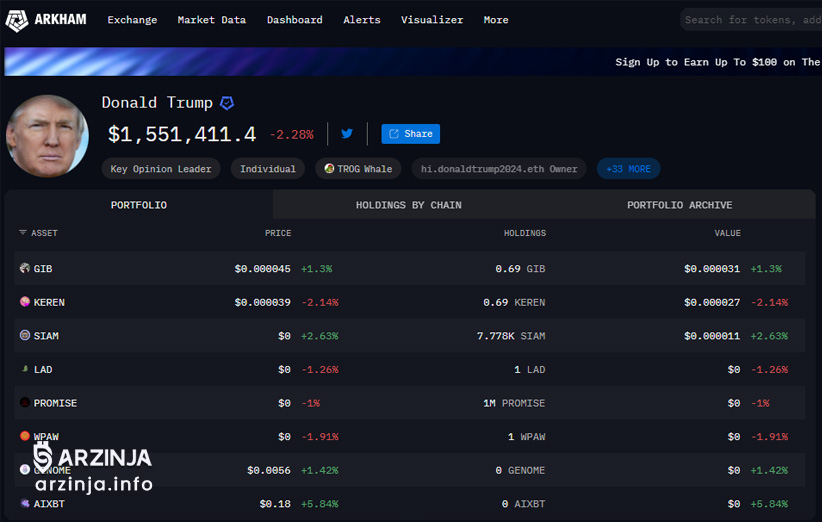Image resolution: width=822 pixels, height=522 pixels.
Task: Go to Dashboard
Action: pyautogui.click(x=295, y=20)
